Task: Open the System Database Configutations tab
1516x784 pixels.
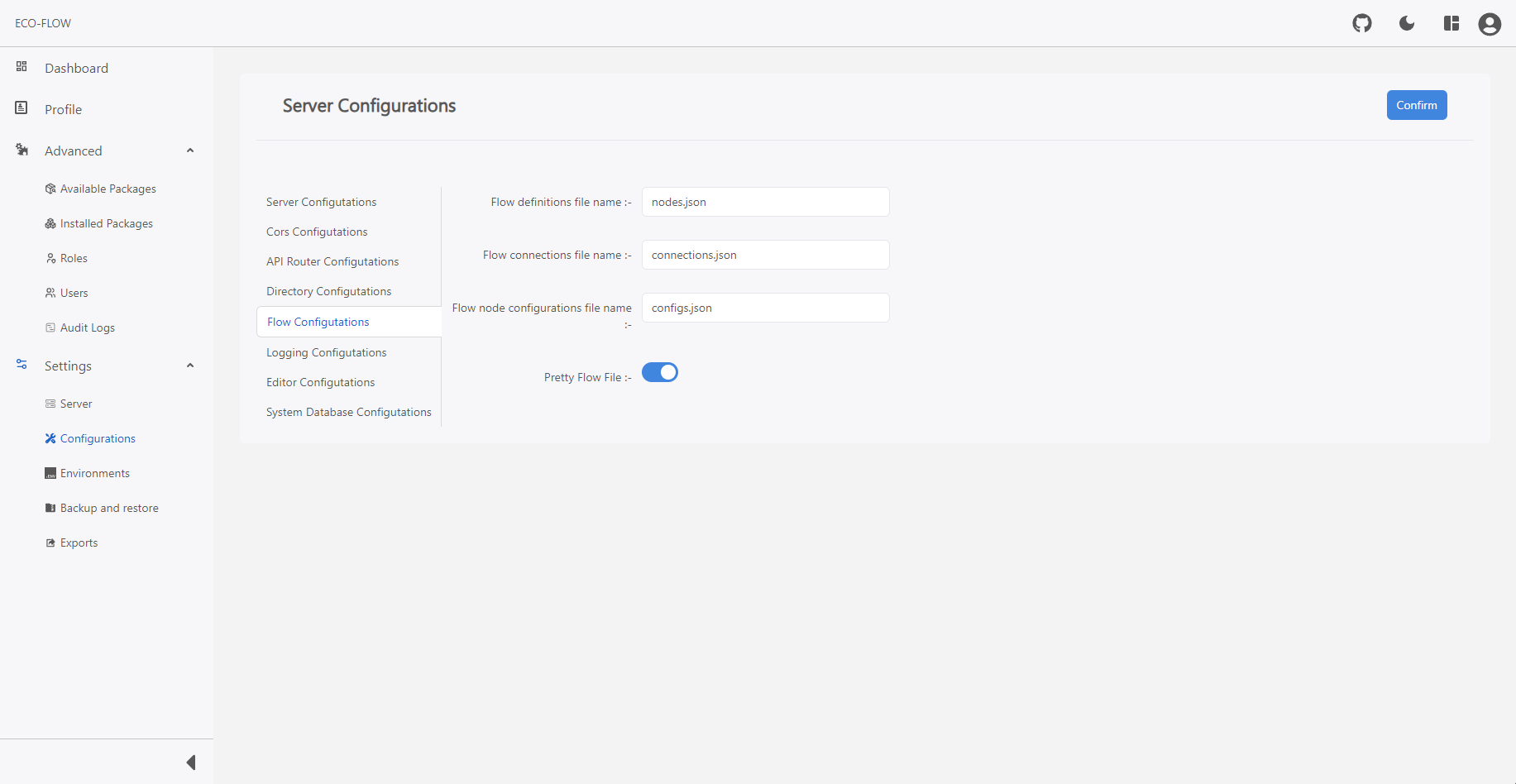Action: coord(349,412)
